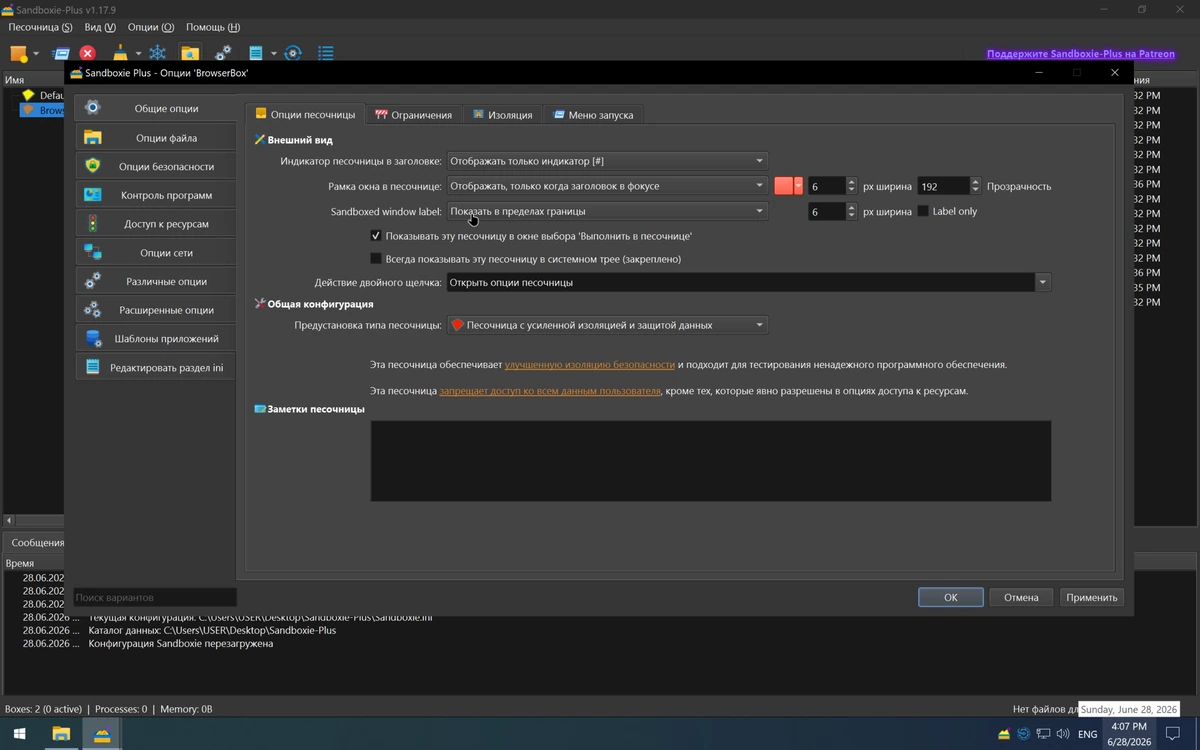Image resolution: width=1200 pixels, height=750 pixels.
Task: Open 'Опции сети' sidebar section
Action: [x=155, y=253]
